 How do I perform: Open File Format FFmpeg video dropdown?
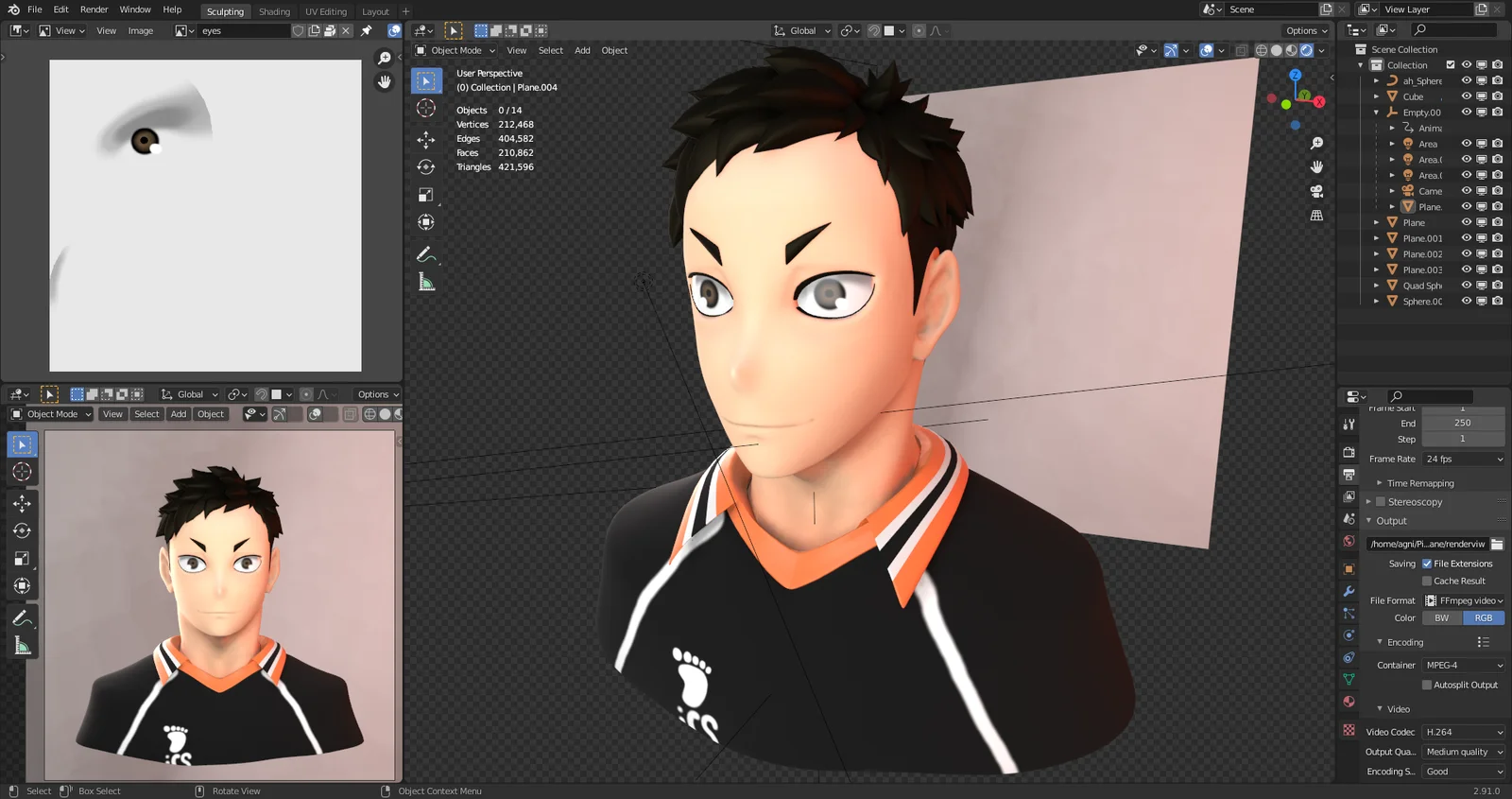(1464, 600)
